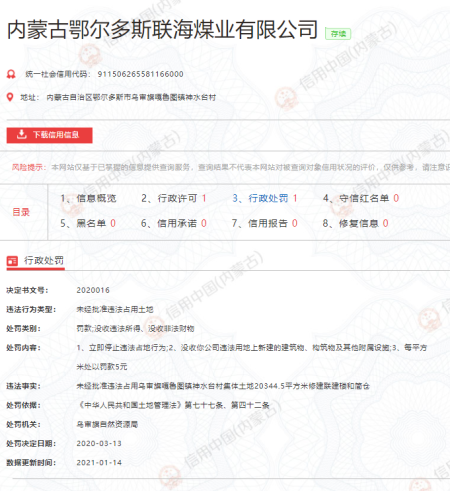Viewport: 450px width, 491px height.
Task: Open 1、信息概览 in the directory
Action: coord(88,198)
